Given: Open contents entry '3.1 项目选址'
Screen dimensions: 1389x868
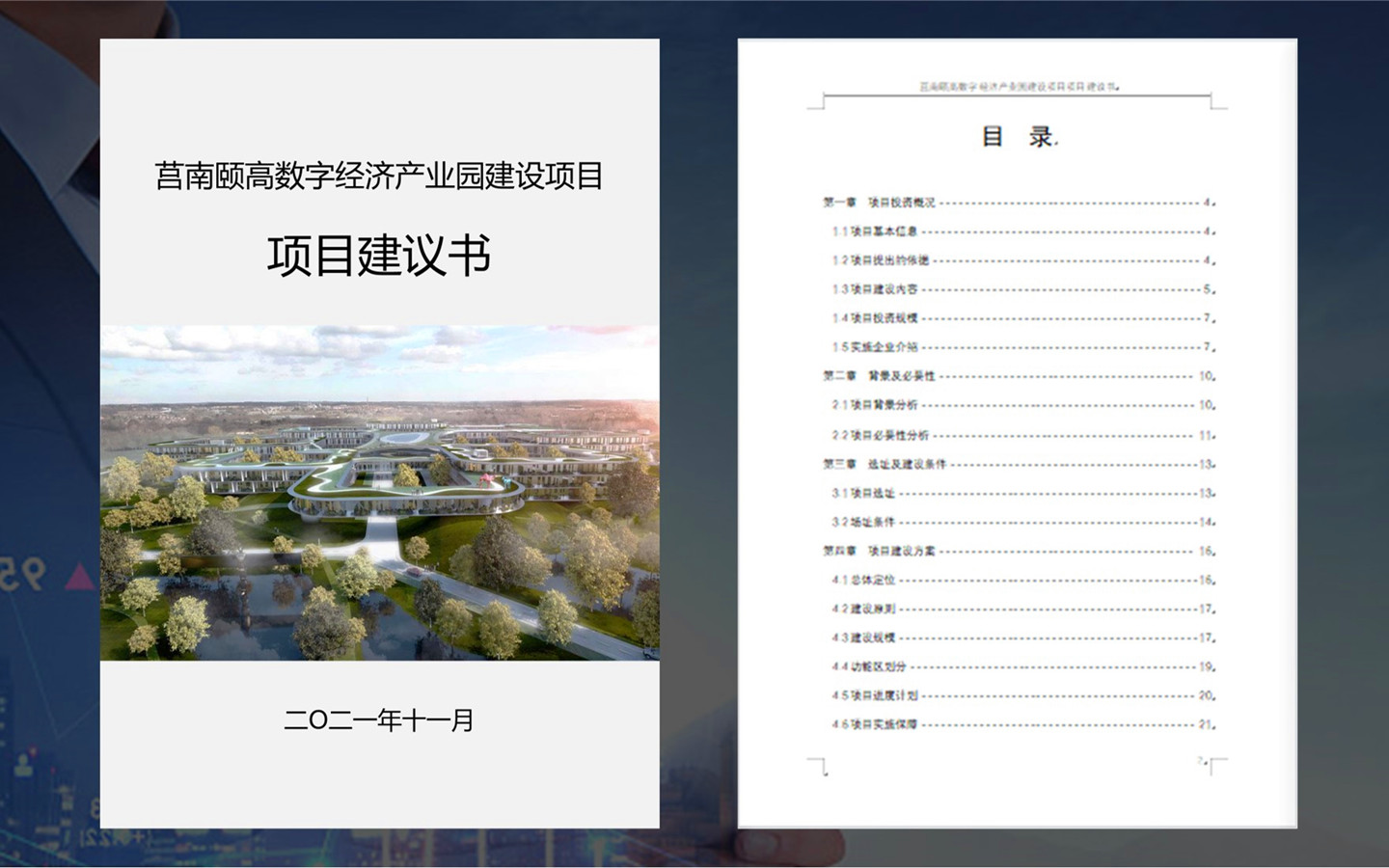Looking at the screenshot, I should tap(1023, 494).
